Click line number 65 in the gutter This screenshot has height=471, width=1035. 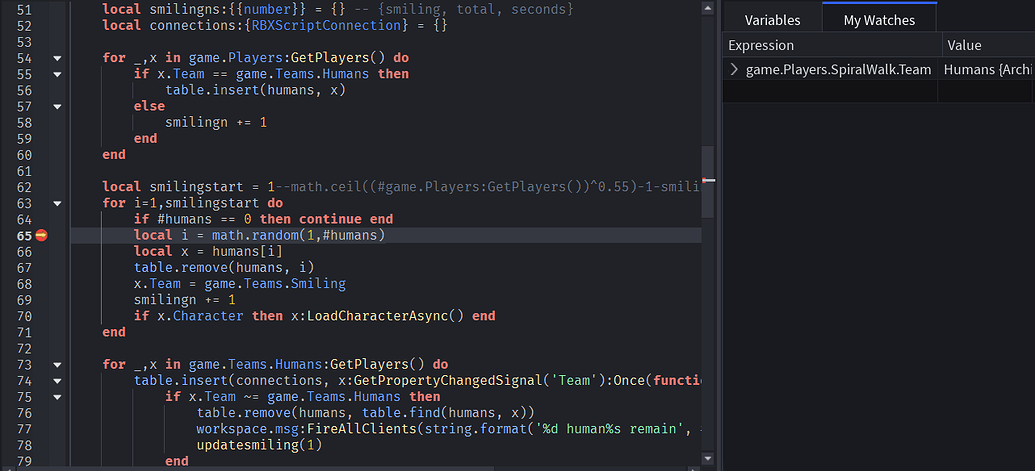24,236
